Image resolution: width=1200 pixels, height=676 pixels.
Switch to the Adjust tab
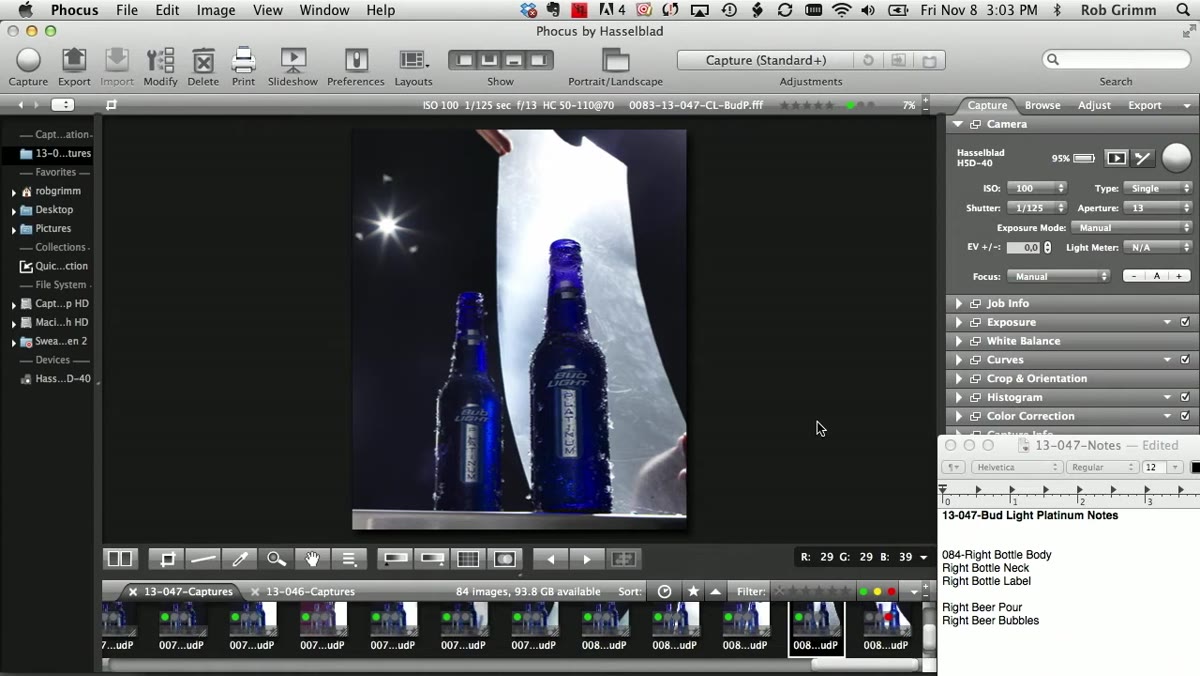[x=1094, y=105]
